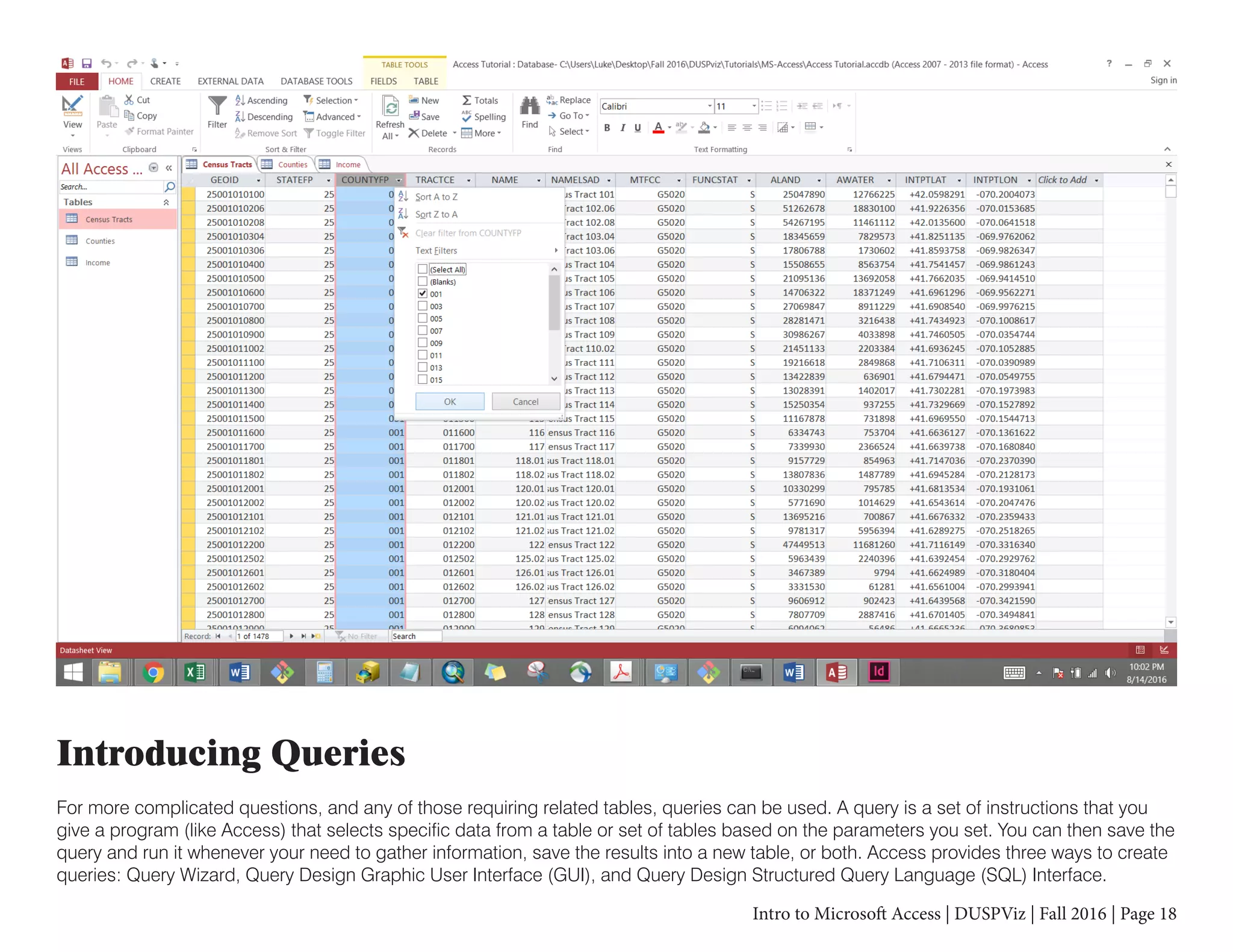Open Income table in navigation pane

click(98, 263)
